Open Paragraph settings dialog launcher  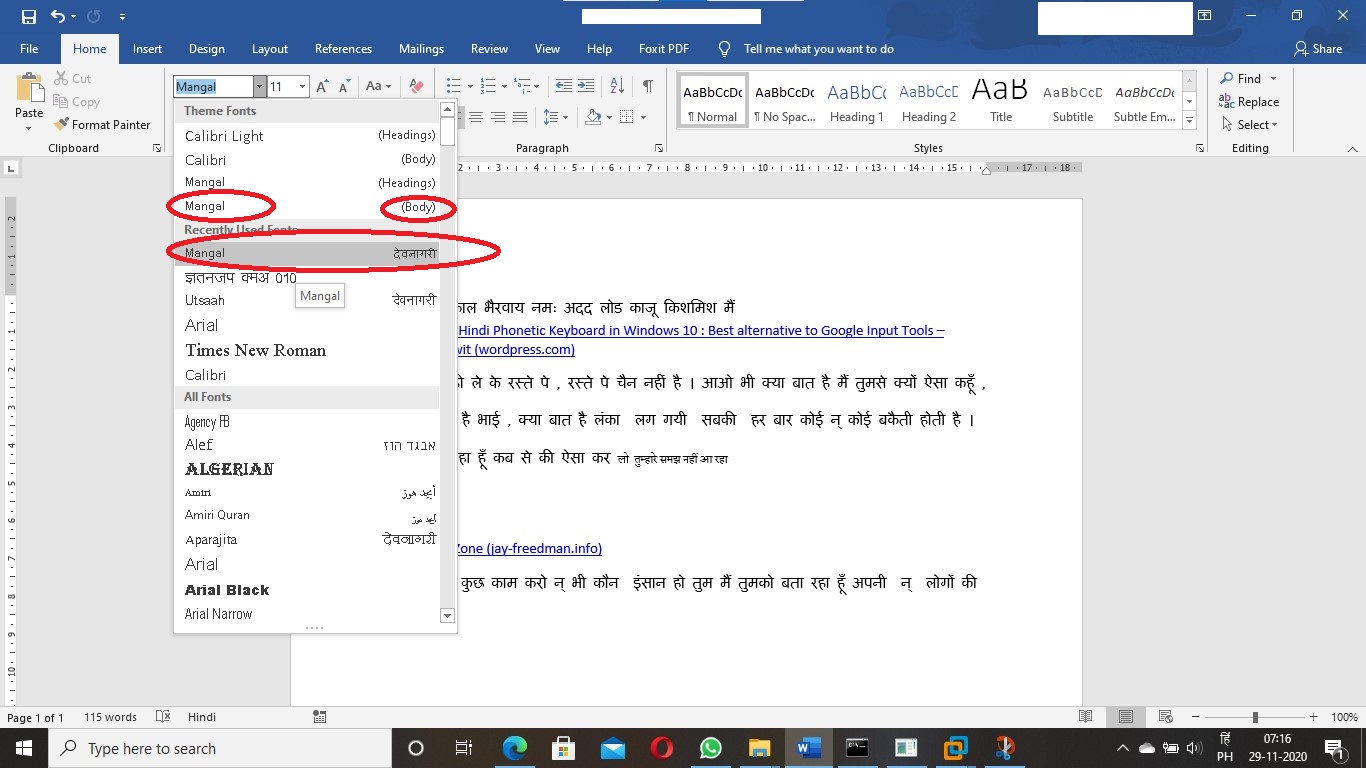(x=658, y=148)
